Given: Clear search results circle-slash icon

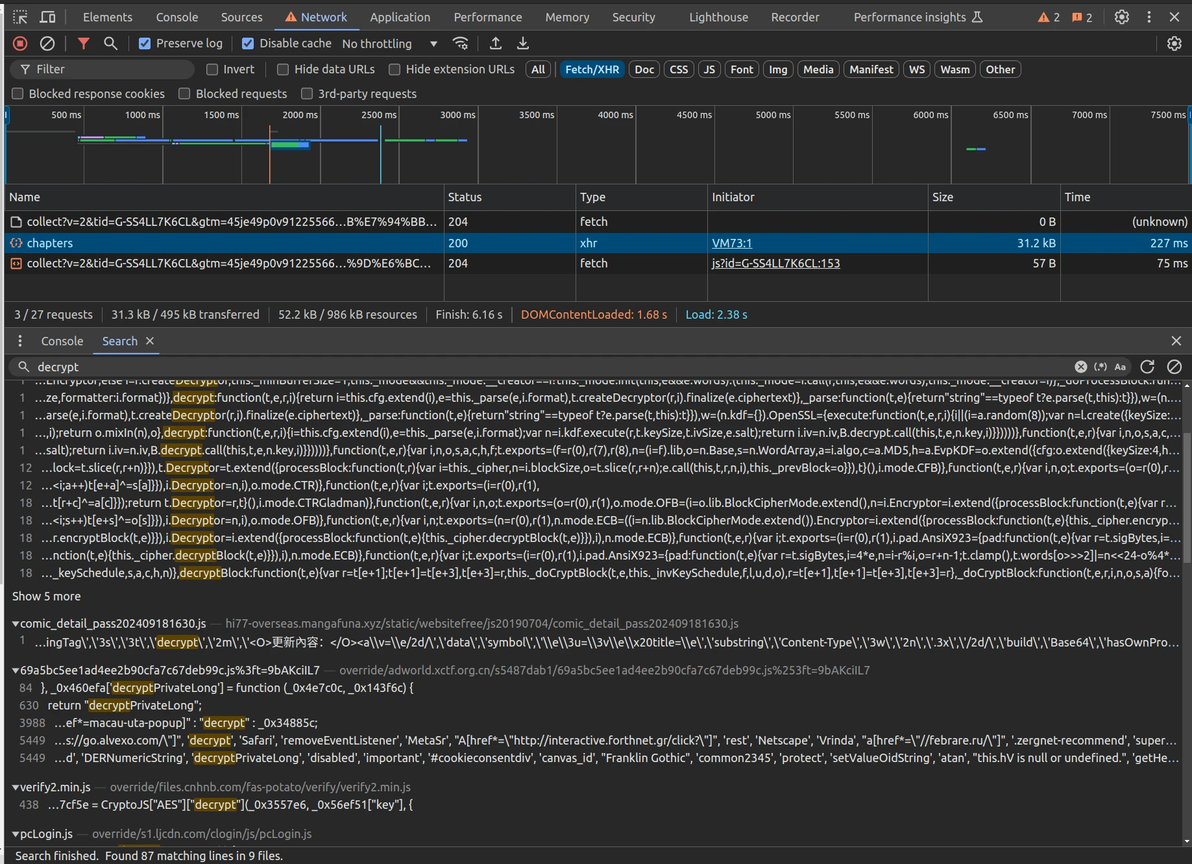Looking at the screenshot, I should tap(1174, 366).
